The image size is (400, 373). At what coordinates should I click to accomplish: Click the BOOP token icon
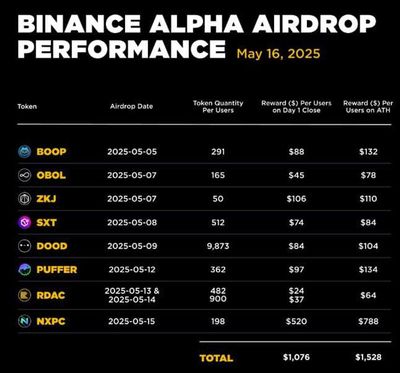[25, 152]
